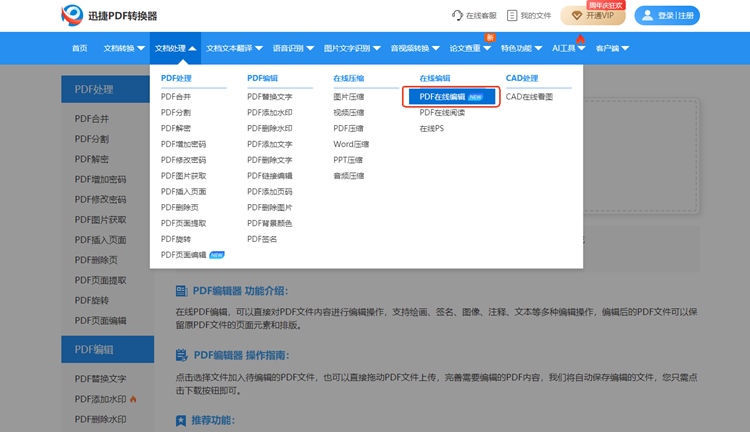The height and width of the screenshot is (432, 750).
Task: Click the 新 badge above 论文查重
Action: pos(490,37)
